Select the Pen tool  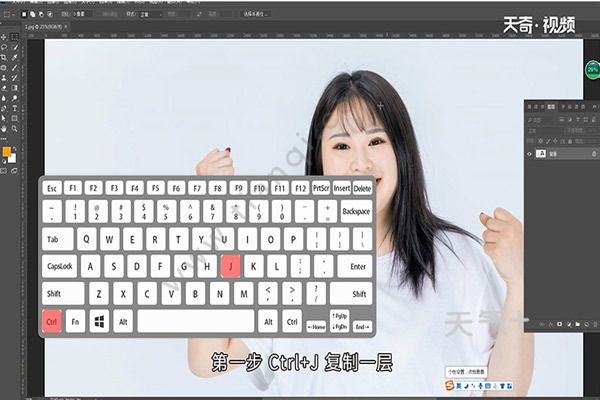point(4,108)
